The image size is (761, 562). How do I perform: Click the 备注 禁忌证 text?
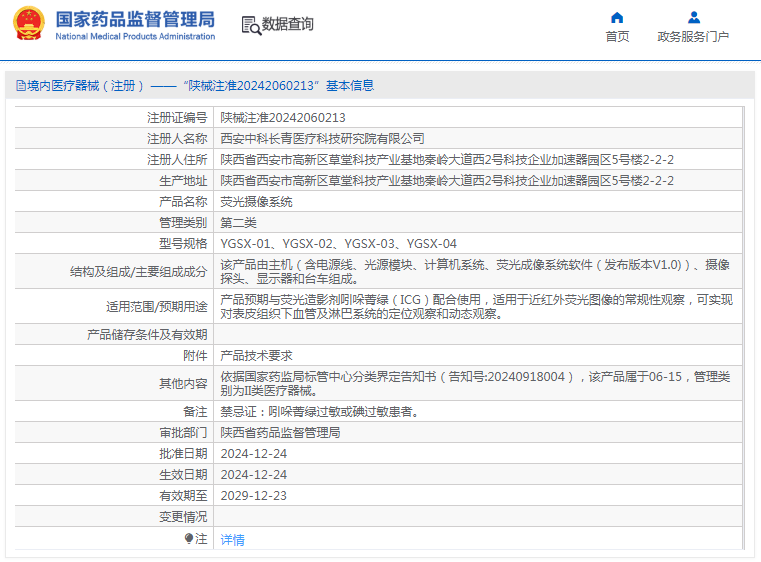coord(320,412)
